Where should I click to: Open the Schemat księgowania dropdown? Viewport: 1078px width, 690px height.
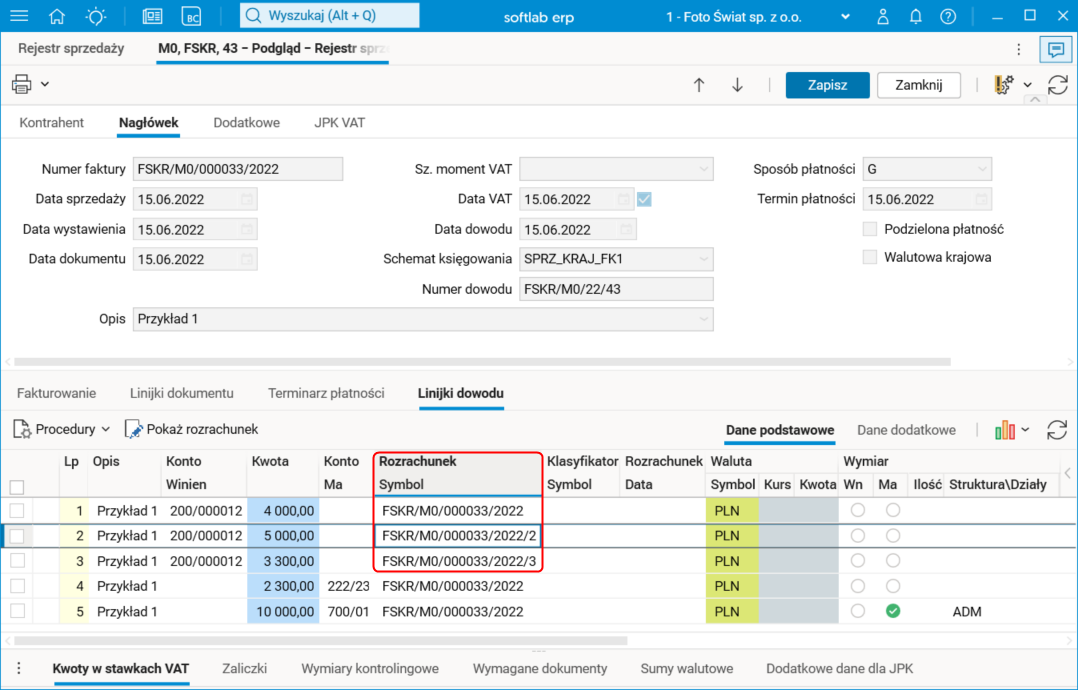[703, 259]
